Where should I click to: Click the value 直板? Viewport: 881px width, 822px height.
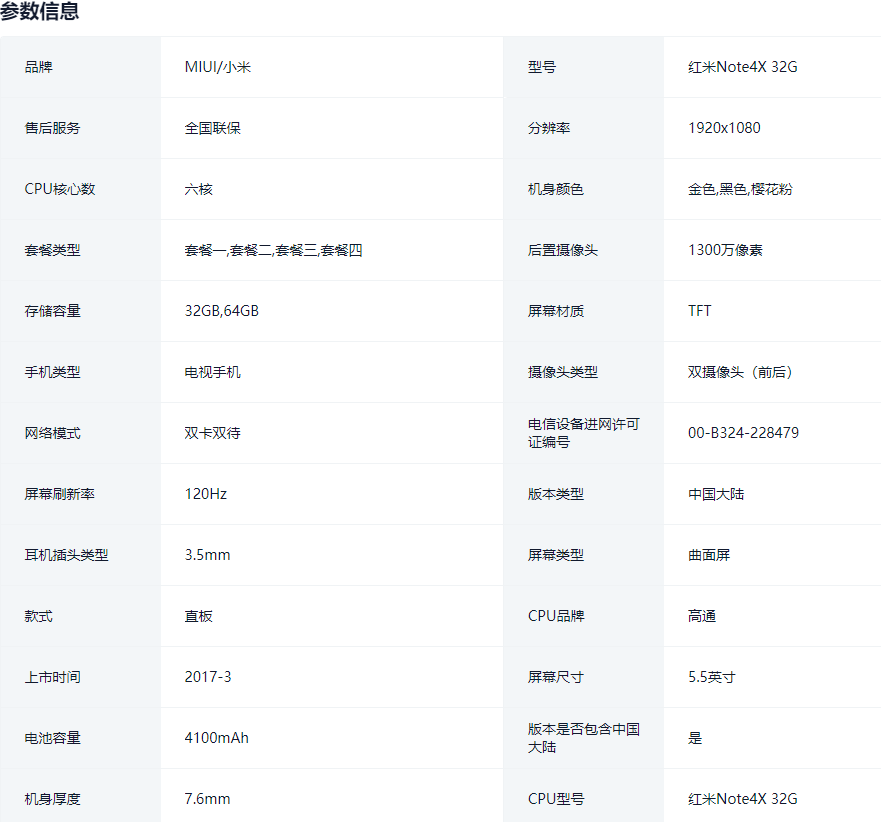(x=198, y=616)
